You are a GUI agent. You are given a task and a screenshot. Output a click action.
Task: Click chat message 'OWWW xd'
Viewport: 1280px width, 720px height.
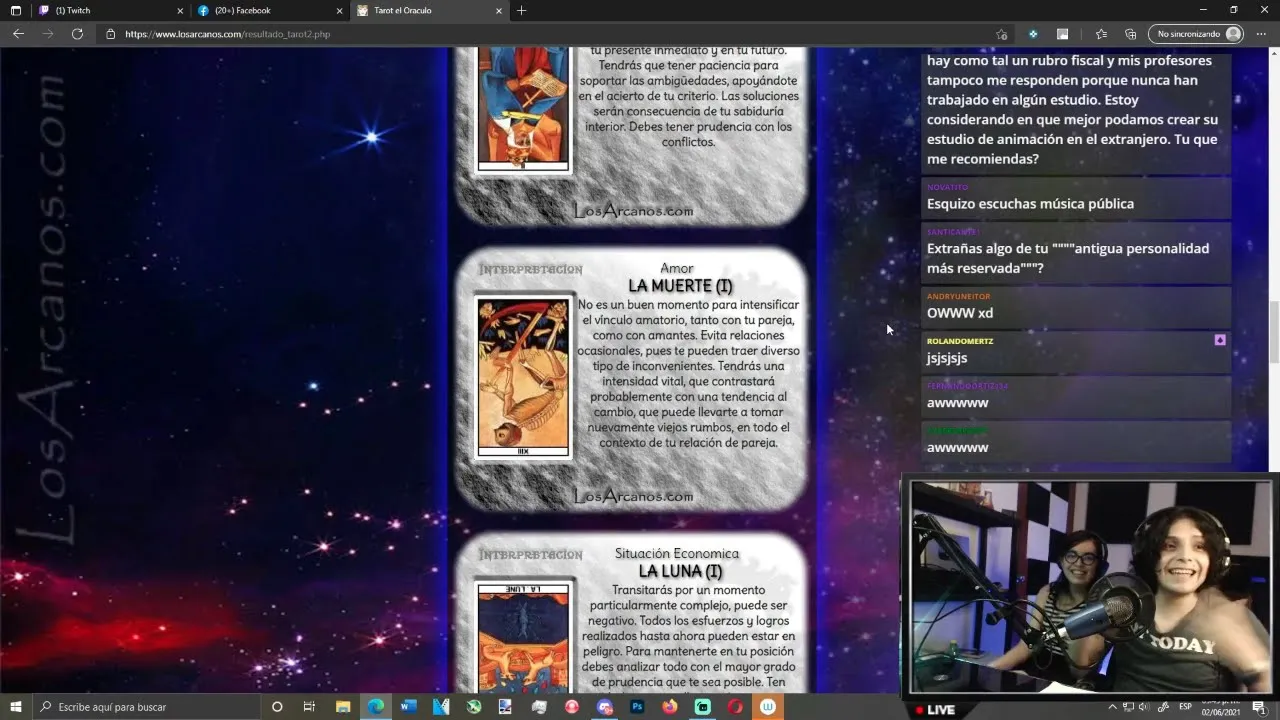[960, 313]
